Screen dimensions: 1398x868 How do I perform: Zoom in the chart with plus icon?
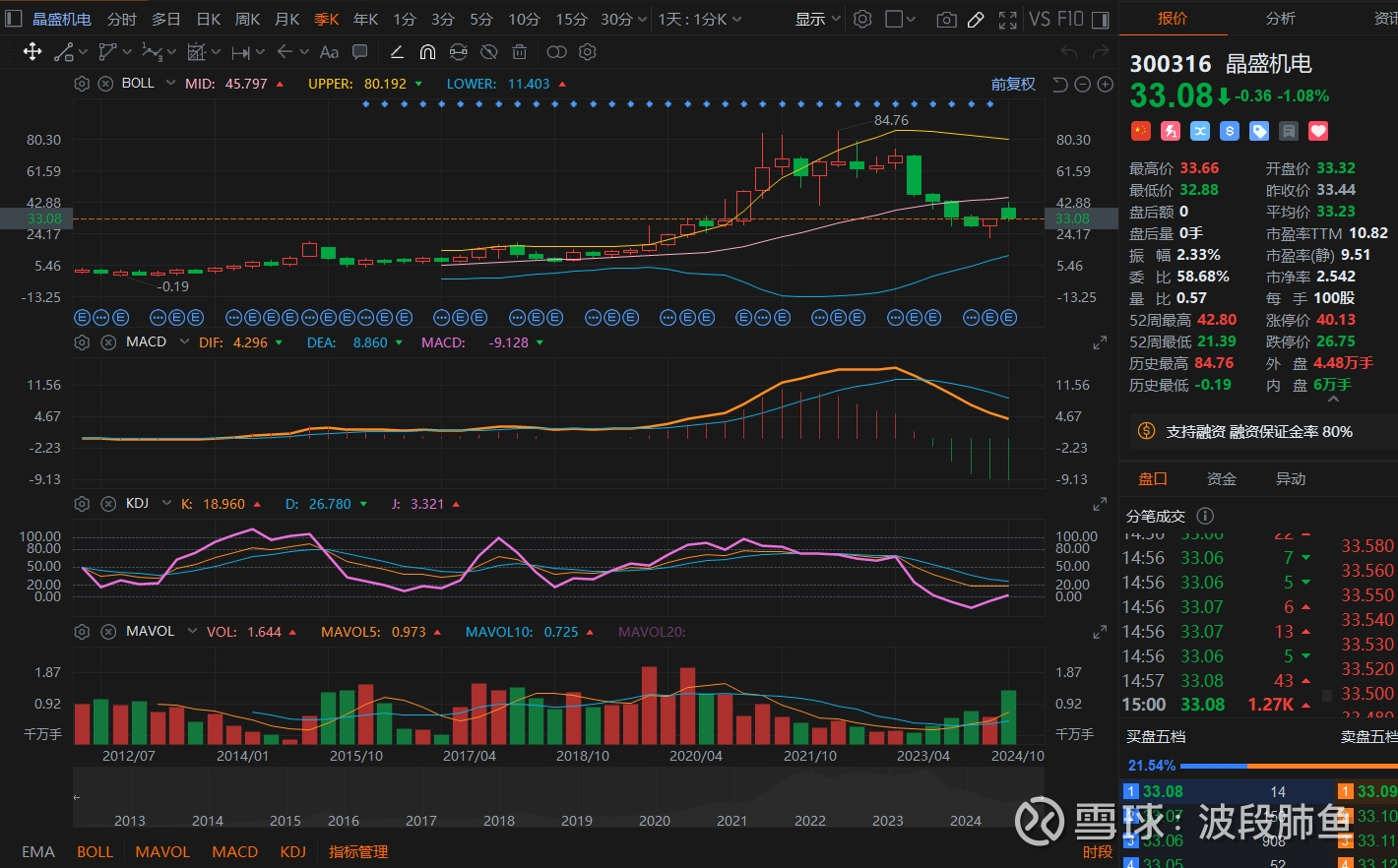point(1105,85)
